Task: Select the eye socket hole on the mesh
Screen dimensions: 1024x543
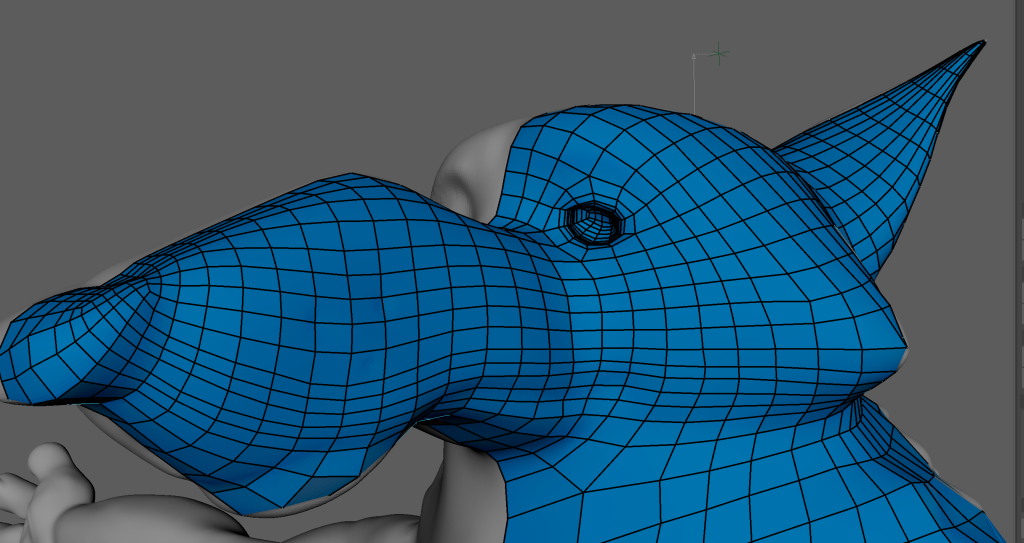Action: click(x=594, y=223)
